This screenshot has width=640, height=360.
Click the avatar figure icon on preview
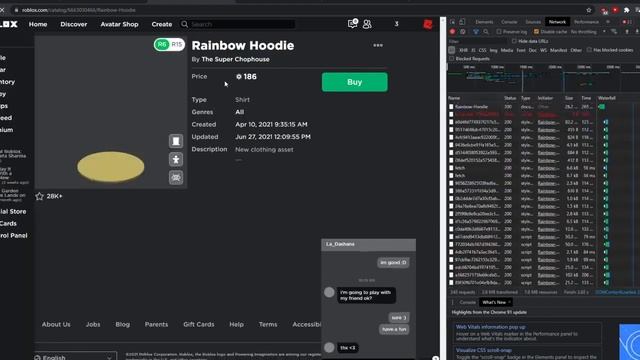click(x=176, y=159)
